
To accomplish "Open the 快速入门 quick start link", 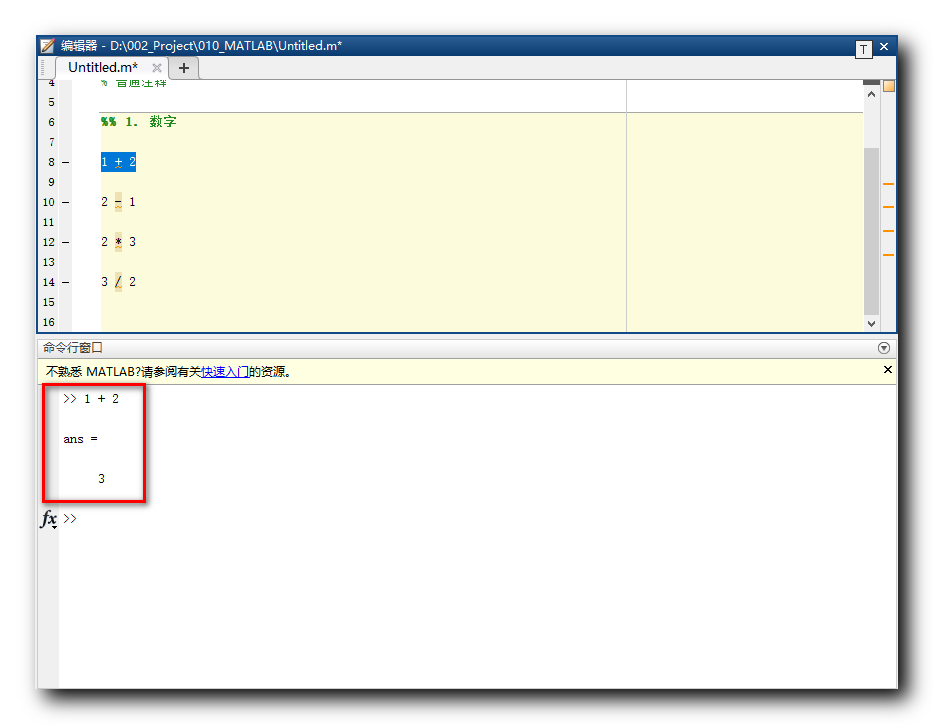I will pyautogui.click(x=225, y=372).
